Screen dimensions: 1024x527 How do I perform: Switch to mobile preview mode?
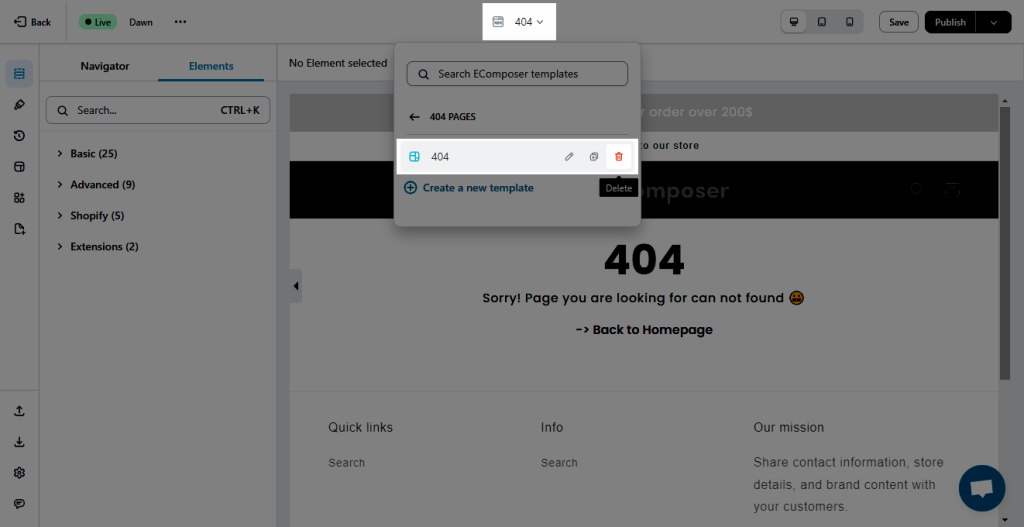click(849, 22)
